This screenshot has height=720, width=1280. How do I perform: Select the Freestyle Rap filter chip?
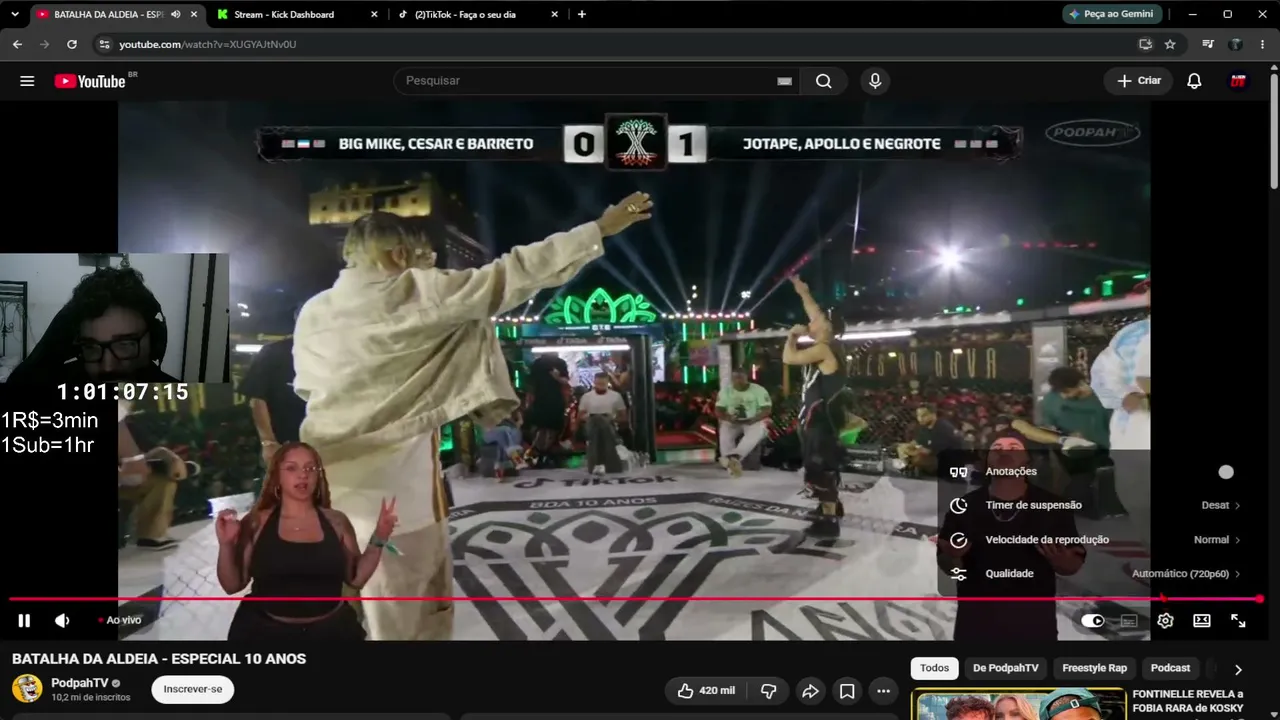tap(1094, 668)
